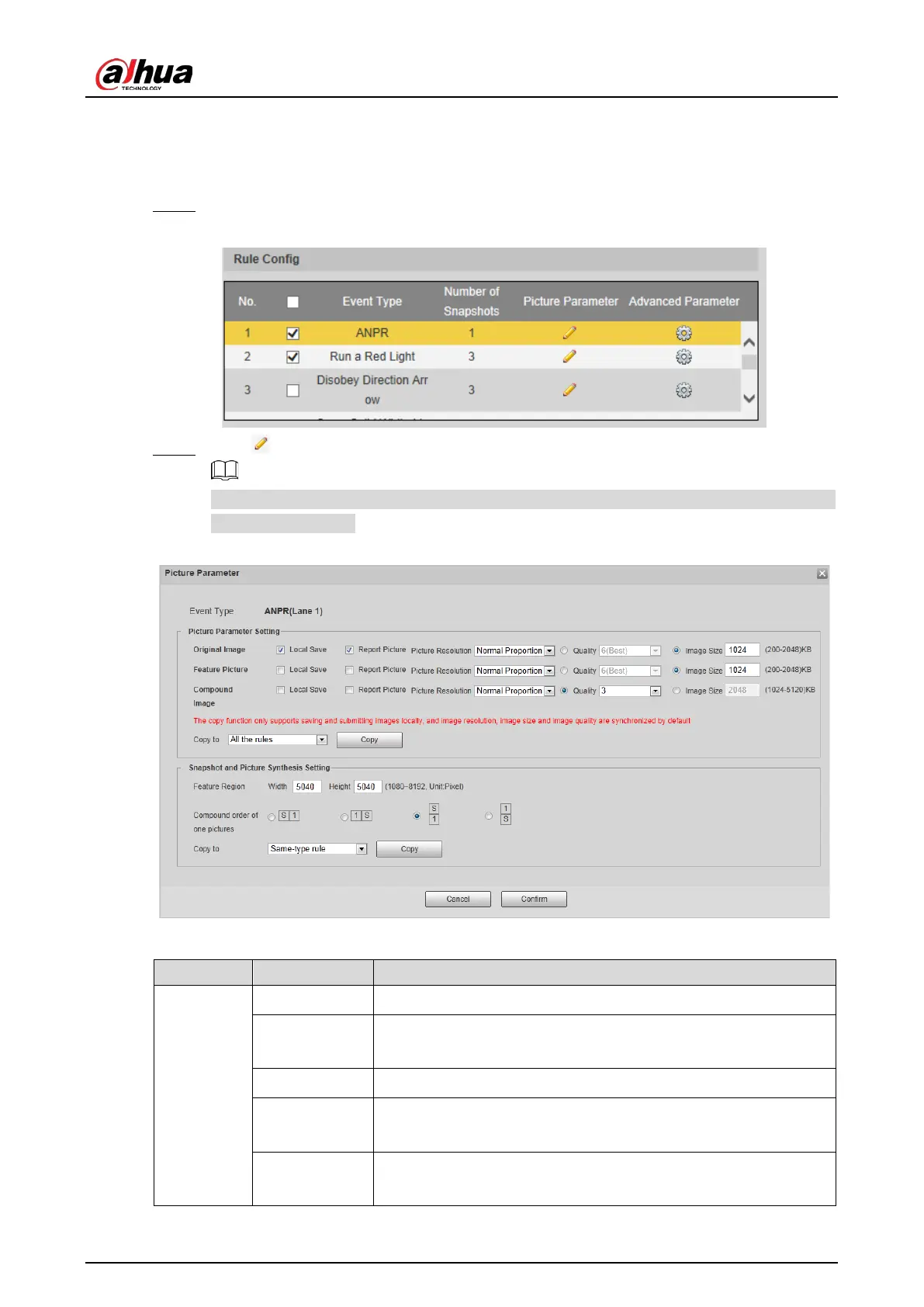The height and width of the screenshot is (1307, 924).
Task: Click the Event Type column header
Action: (x=372, y=302)
